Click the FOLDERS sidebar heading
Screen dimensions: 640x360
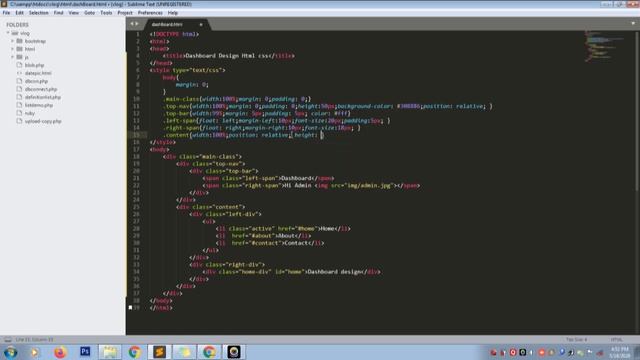pyautogui.click(x=17, y=25)
